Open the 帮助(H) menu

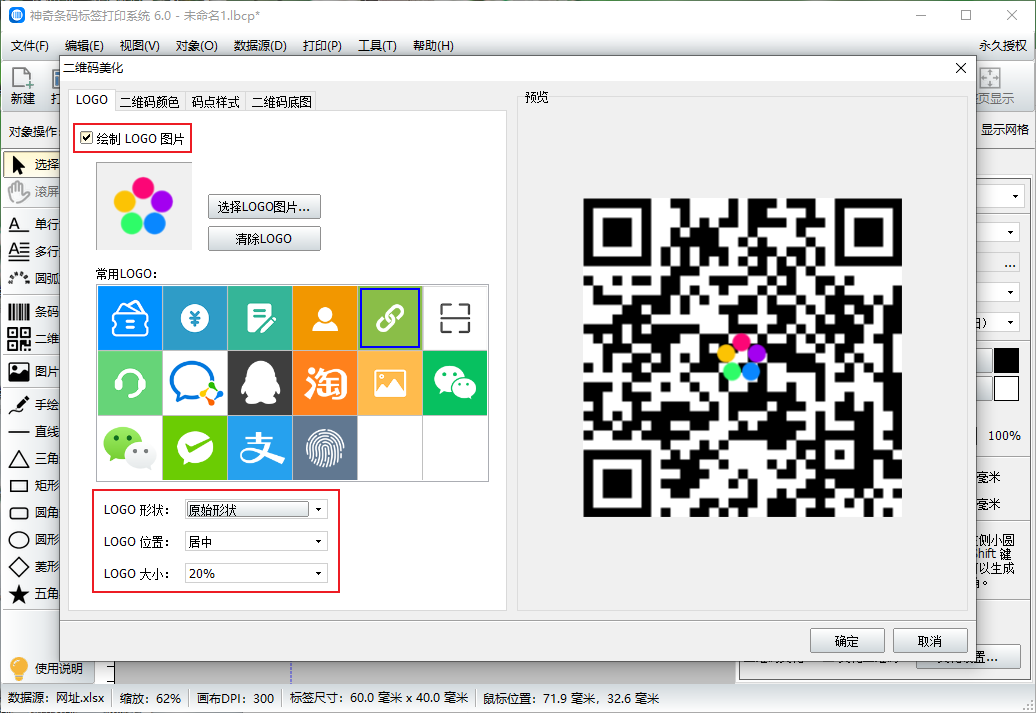coord(433,46)
